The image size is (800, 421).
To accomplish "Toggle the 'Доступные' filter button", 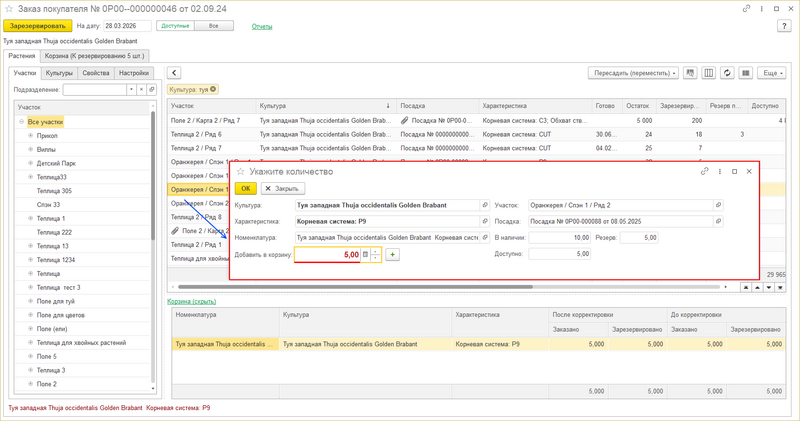I will pyautogui.click(x=175, y=25).
